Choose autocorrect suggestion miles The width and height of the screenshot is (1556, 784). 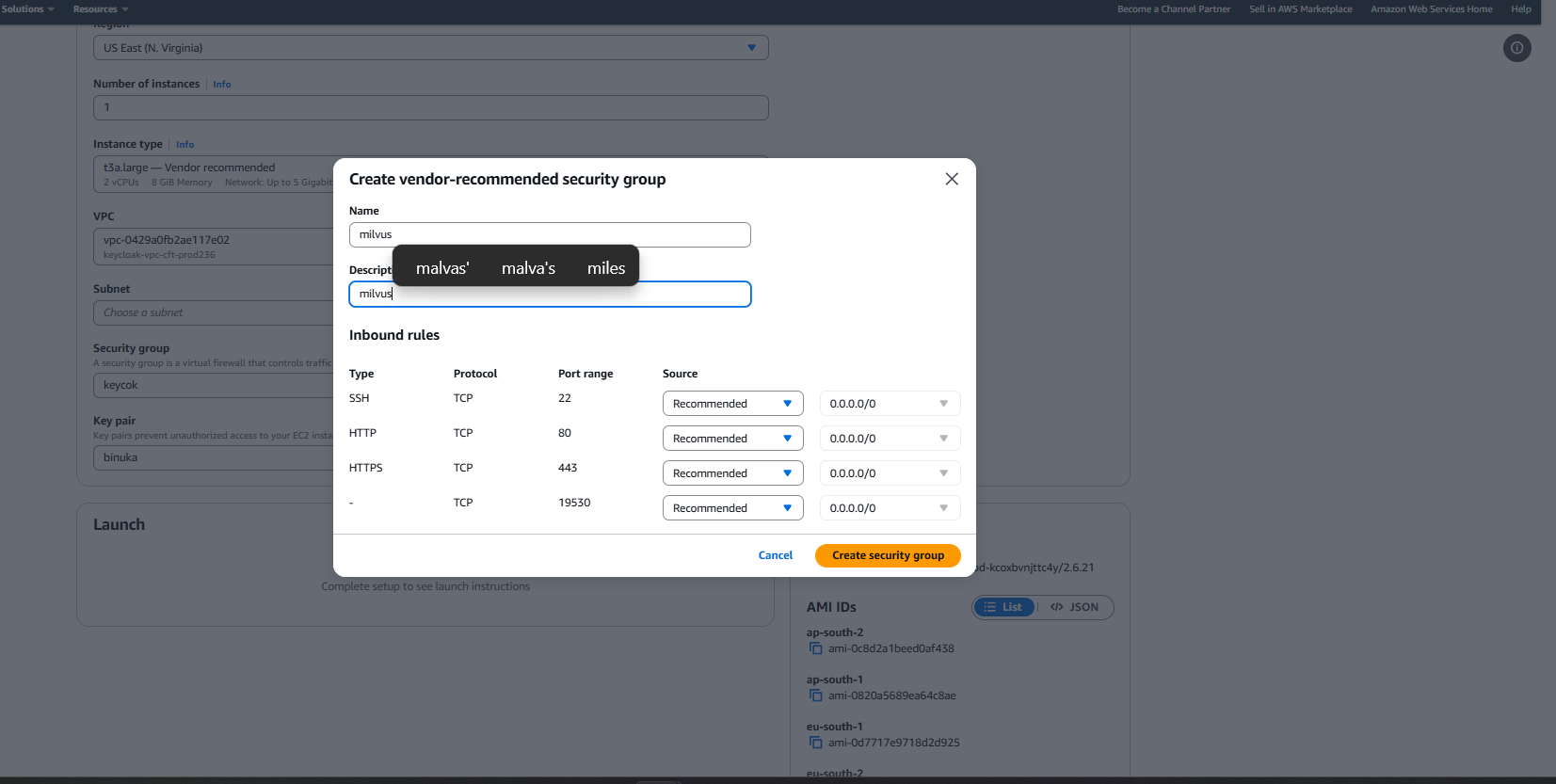(x=606, y=268)
